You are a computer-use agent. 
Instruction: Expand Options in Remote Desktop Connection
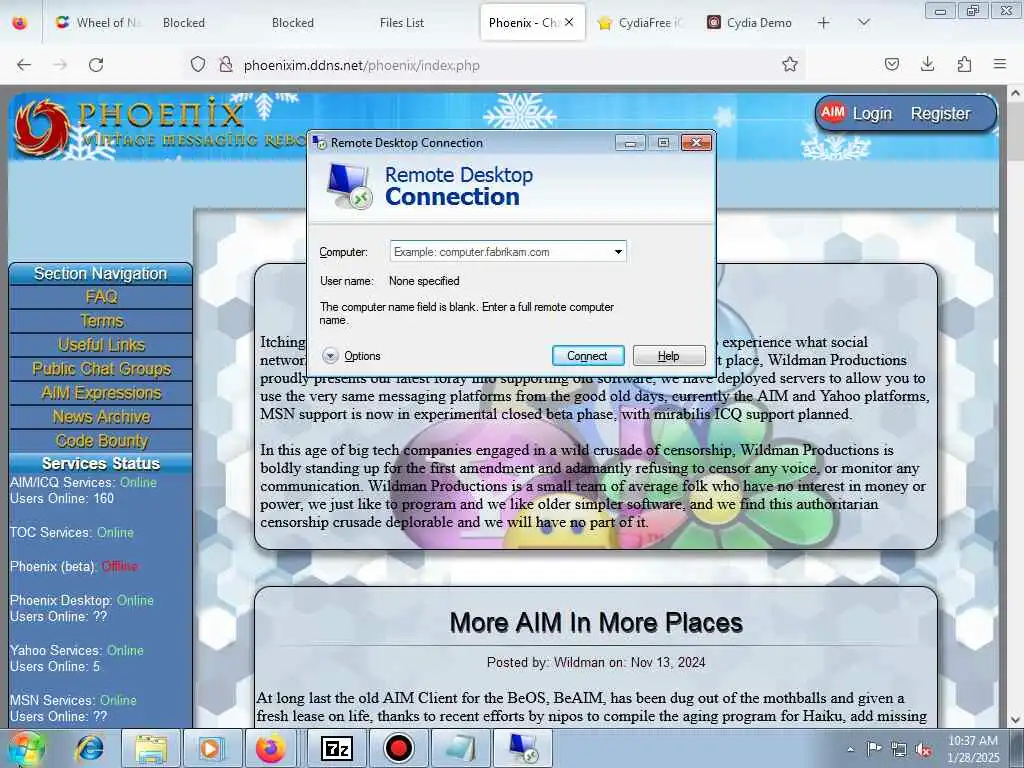click(x=351, y=356)
